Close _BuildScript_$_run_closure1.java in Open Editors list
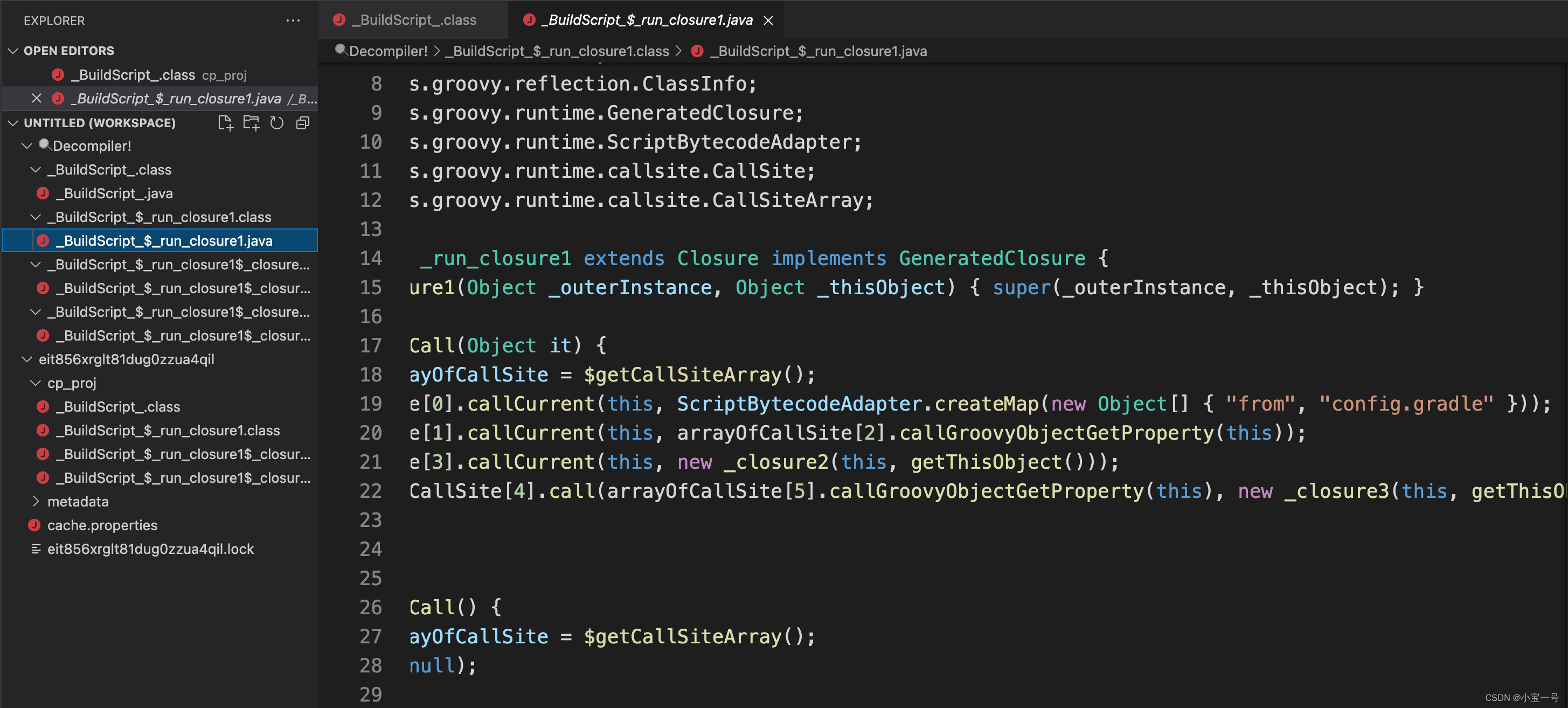Image resolution: width=1568 pixels, height=708 pixels. (37, 99)
